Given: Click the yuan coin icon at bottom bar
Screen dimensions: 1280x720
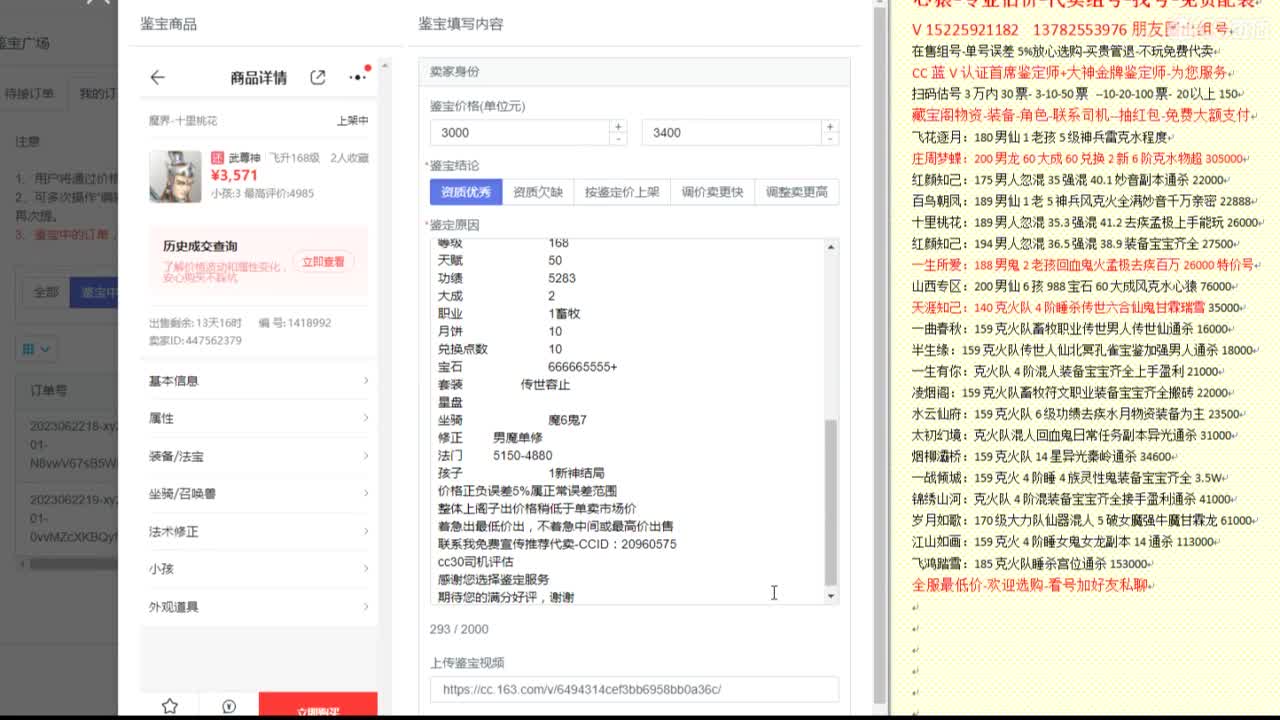Looking at the screenshot, I should [229, 707].
